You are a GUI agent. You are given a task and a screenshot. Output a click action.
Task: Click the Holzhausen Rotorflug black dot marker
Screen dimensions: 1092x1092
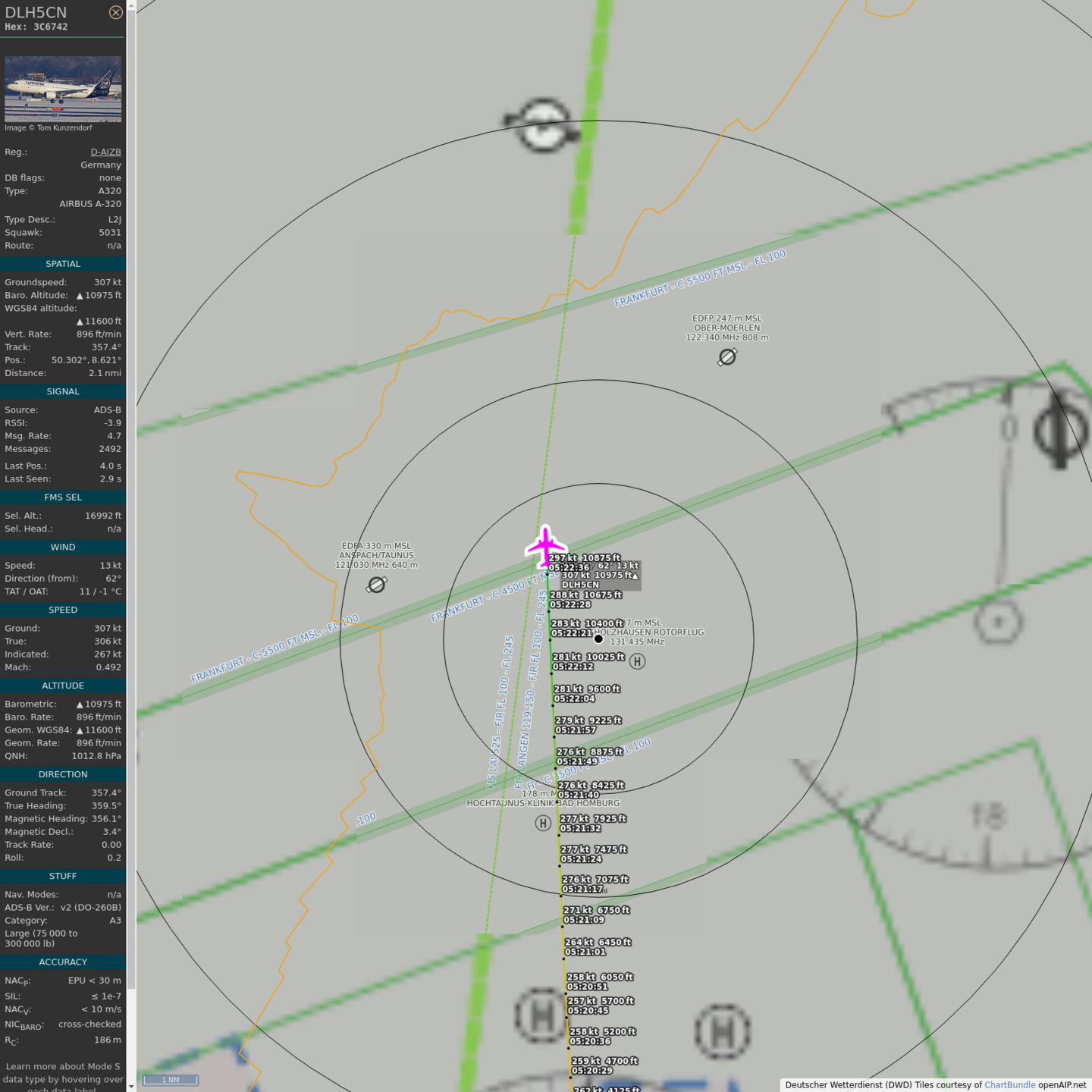[x=598, y=639]
